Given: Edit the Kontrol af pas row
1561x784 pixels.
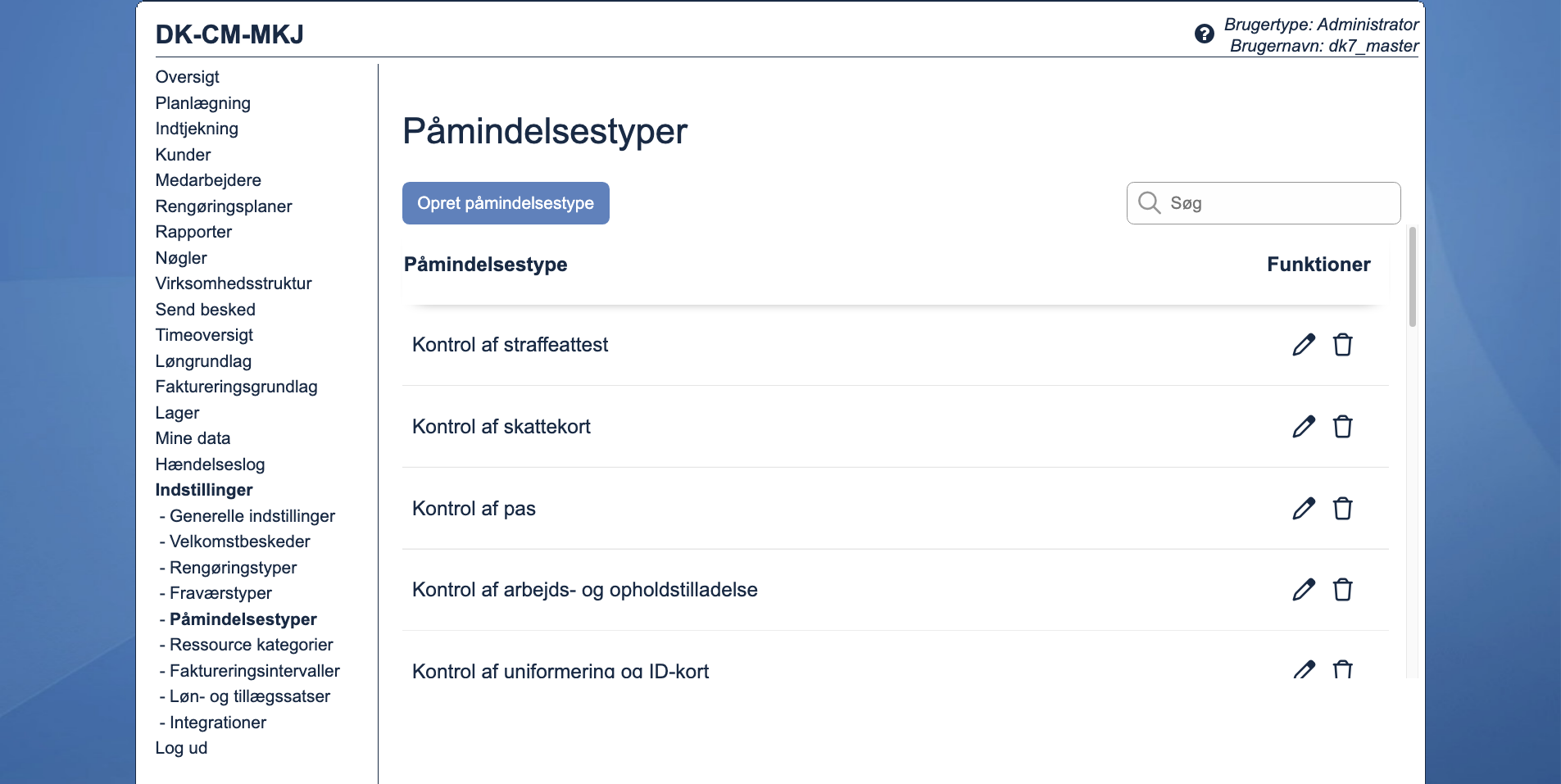Looking at the screenshot, I should click(1304, 508).
